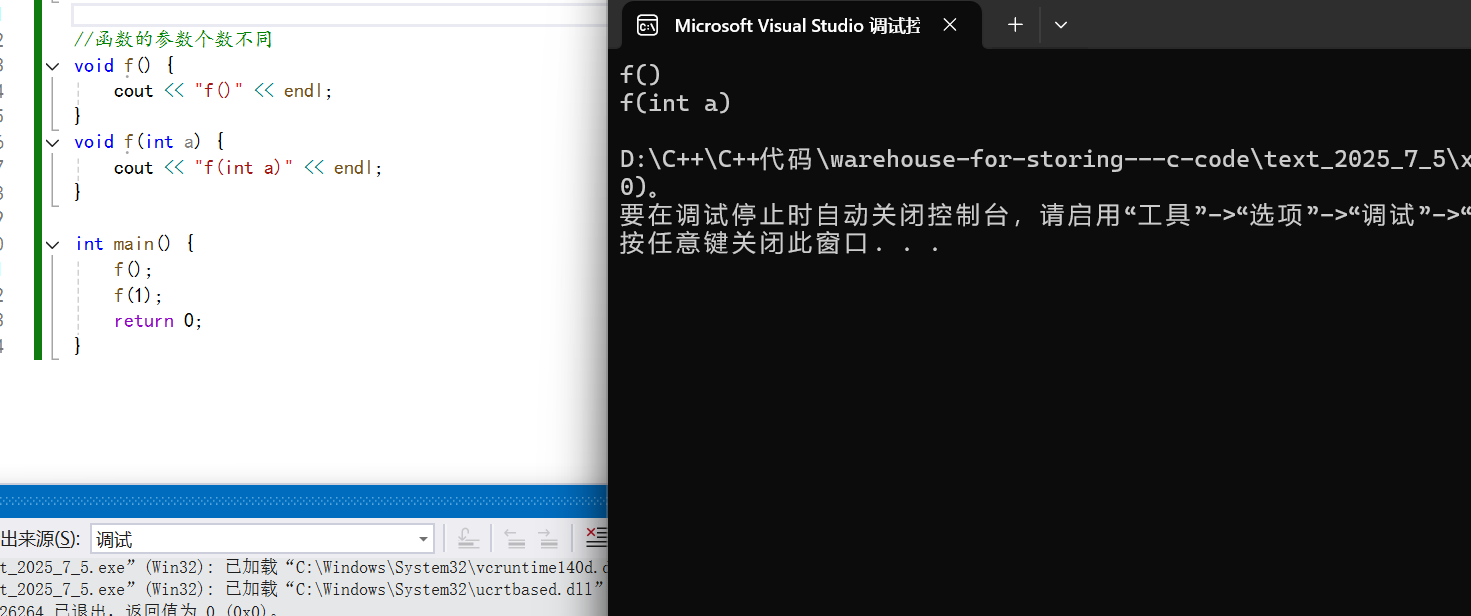
Task: Click the return 0; statement
Action: (158, 321)
